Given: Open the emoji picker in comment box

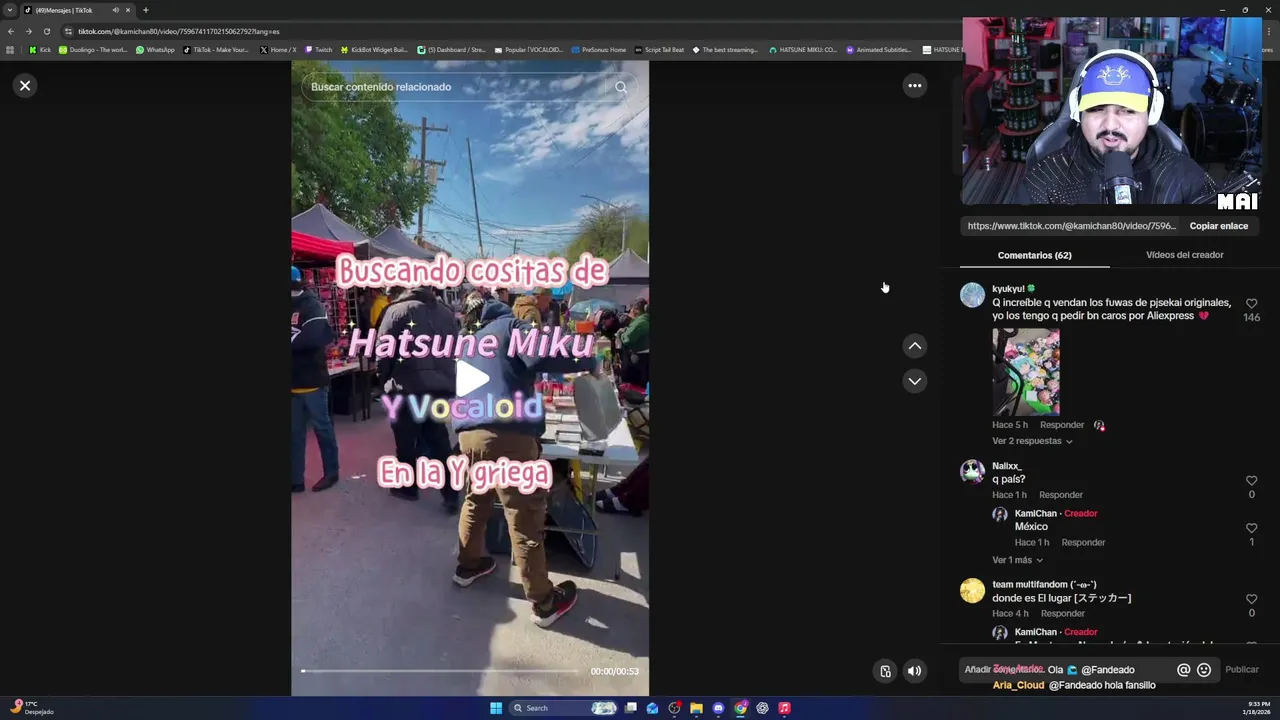Looking at the screenshot, I should click(1204, 670).
